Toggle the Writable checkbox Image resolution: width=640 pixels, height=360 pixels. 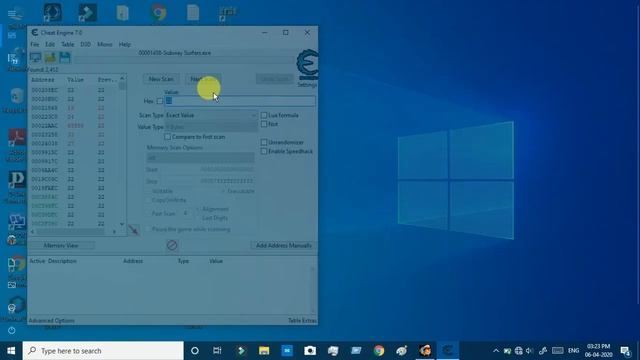[149, 191]
